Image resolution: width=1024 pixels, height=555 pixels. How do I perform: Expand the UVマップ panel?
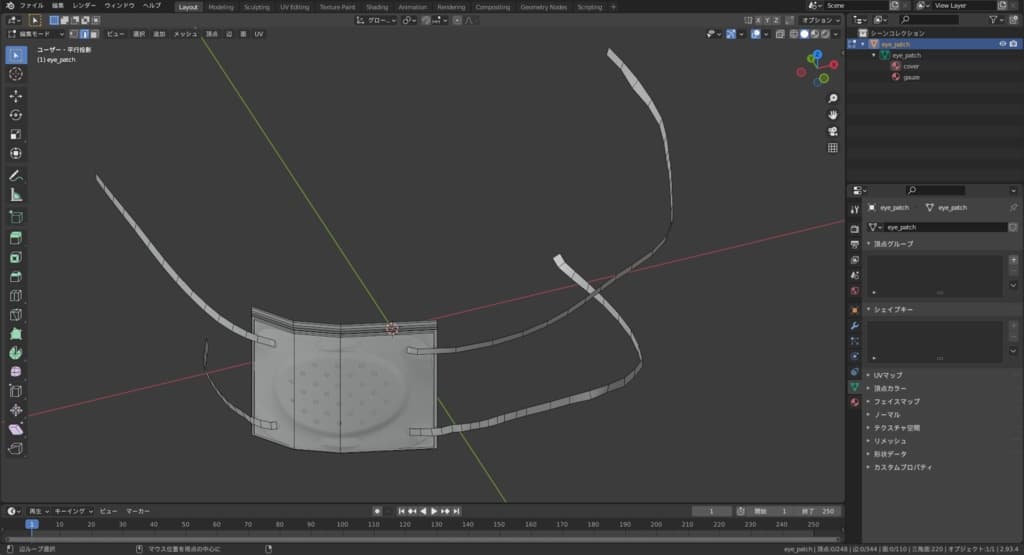point(888,375)
